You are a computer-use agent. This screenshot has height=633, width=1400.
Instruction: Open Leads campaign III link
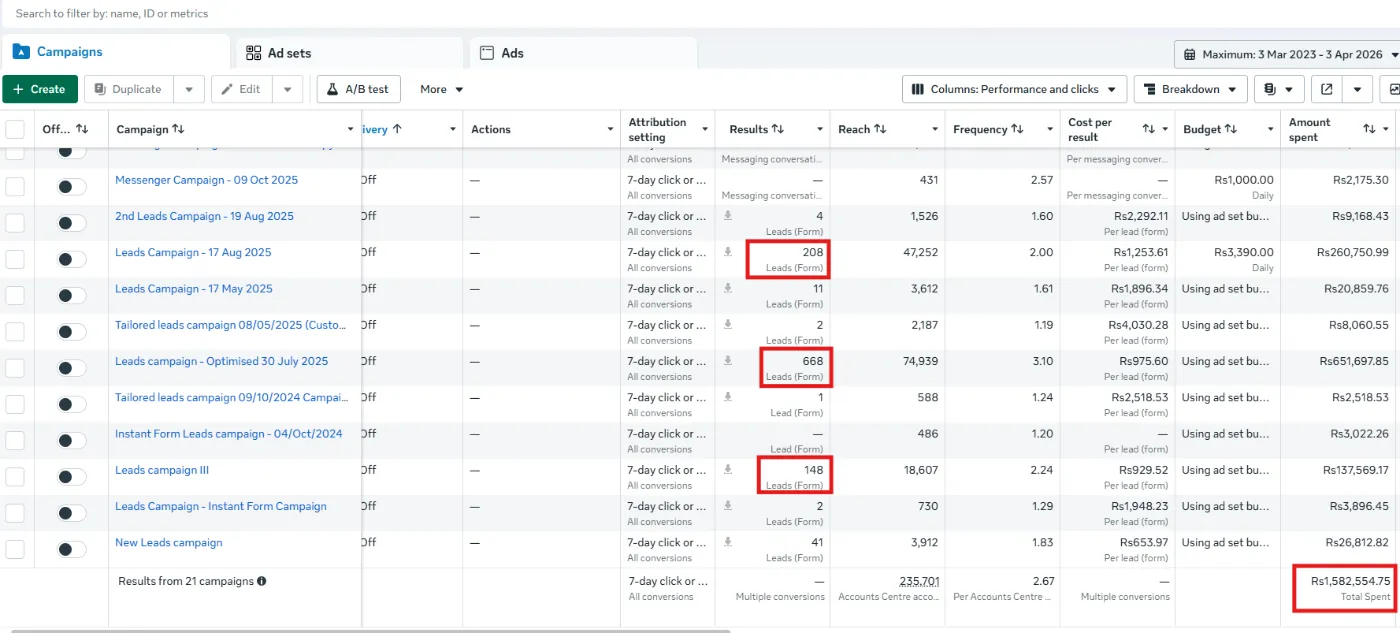(162, 470)
